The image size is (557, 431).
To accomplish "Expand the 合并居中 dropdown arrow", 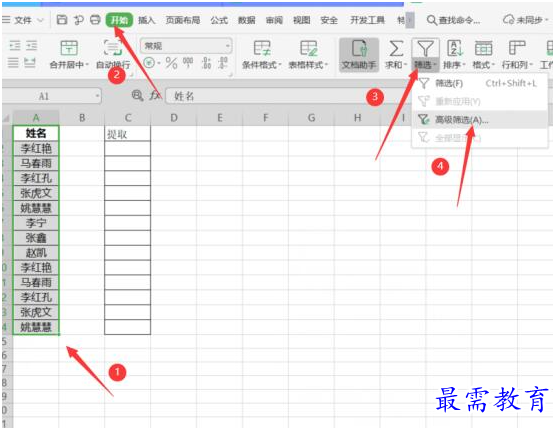I will [x=87, y=65].
